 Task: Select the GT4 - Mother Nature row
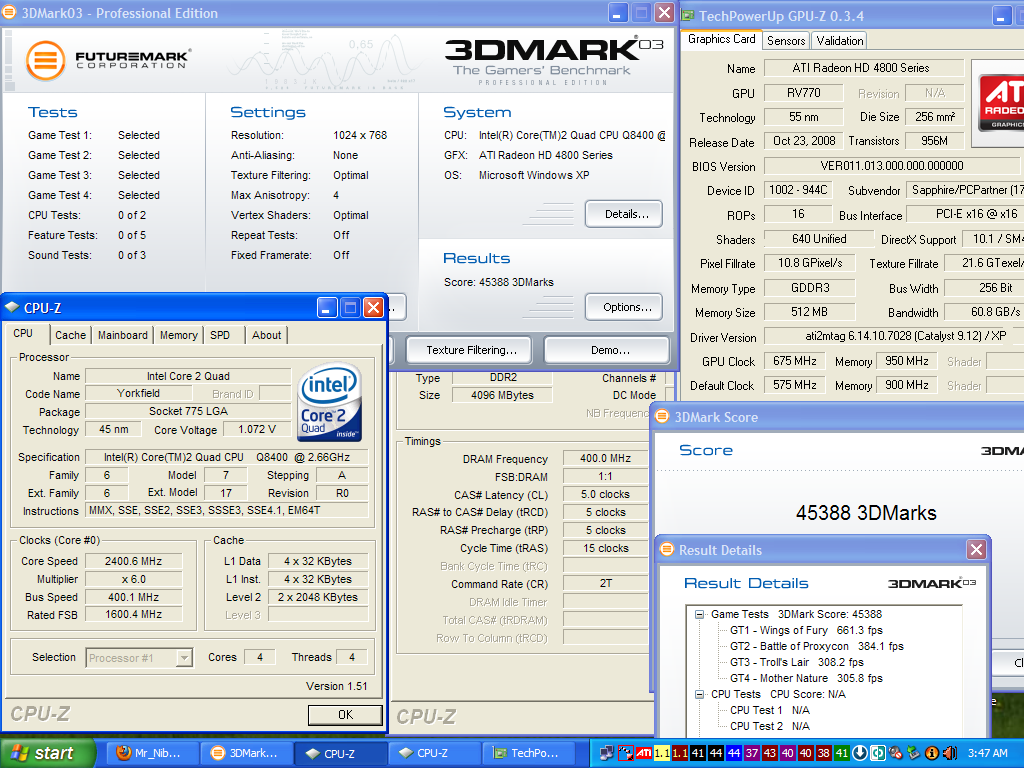click(806, 679)
